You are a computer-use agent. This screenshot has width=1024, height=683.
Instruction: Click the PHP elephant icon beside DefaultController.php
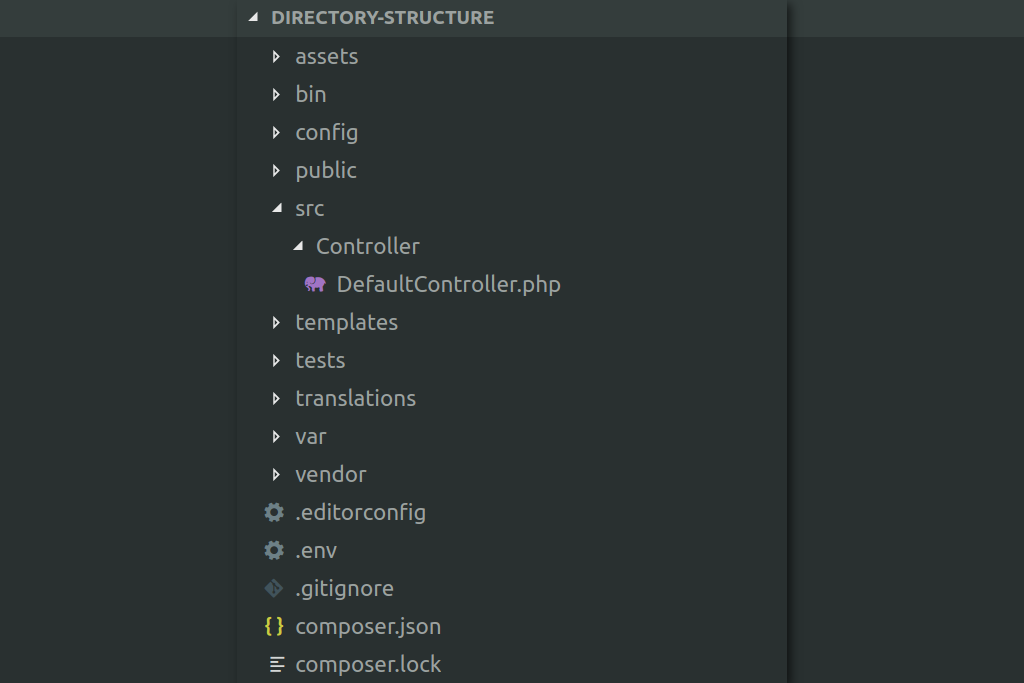tap(314, 284)
